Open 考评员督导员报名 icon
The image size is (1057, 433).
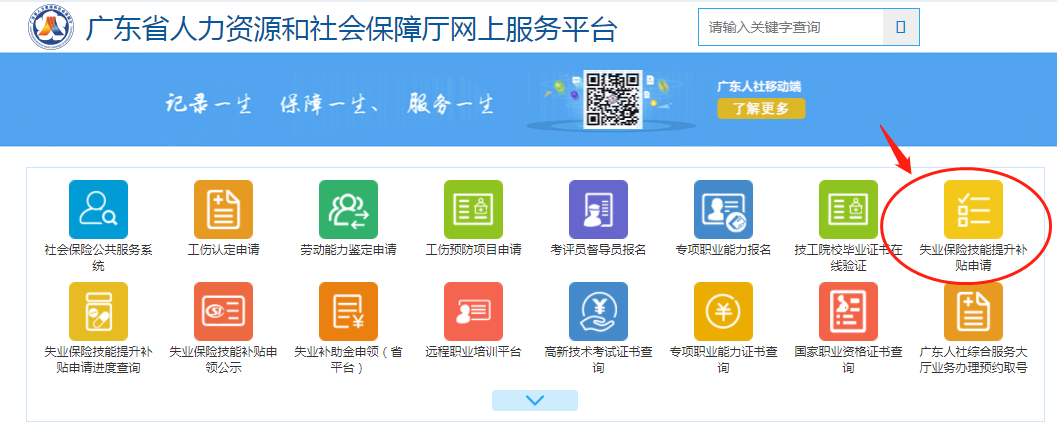click(x=598, y=210)
